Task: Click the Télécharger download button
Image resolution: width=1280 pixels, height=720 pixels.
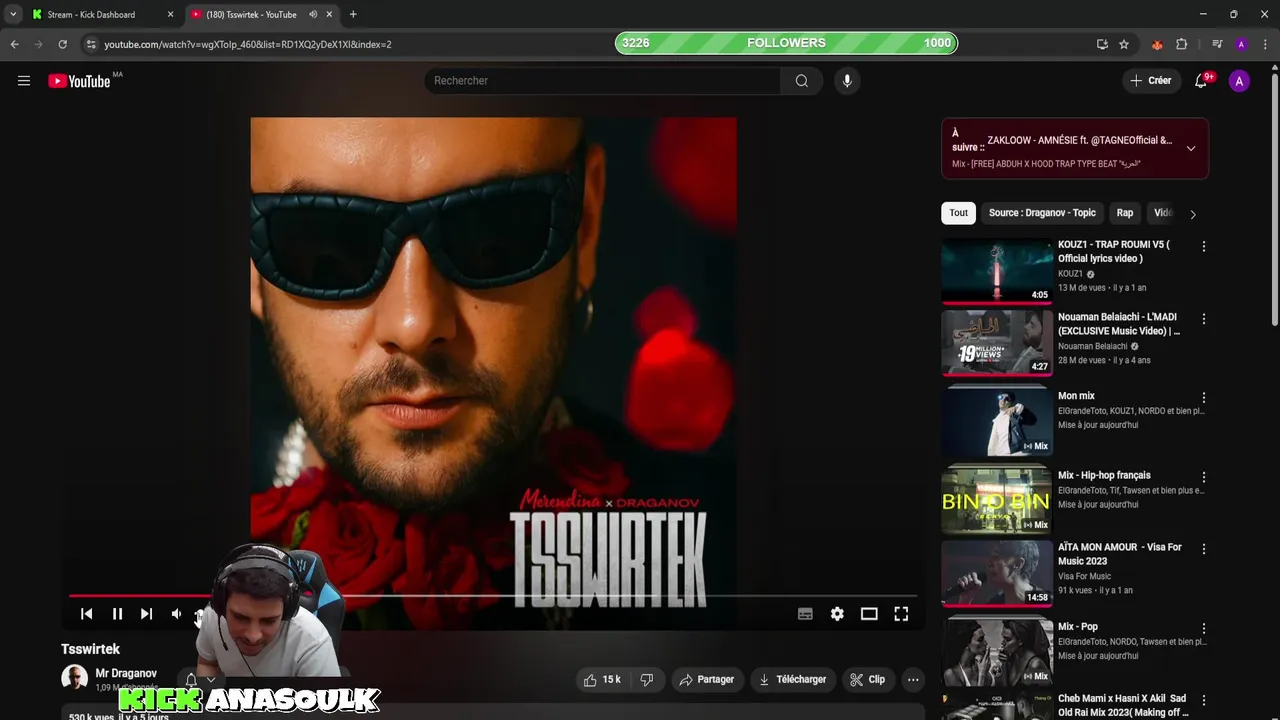Action: pyautogui.click(x=792, y=680)
